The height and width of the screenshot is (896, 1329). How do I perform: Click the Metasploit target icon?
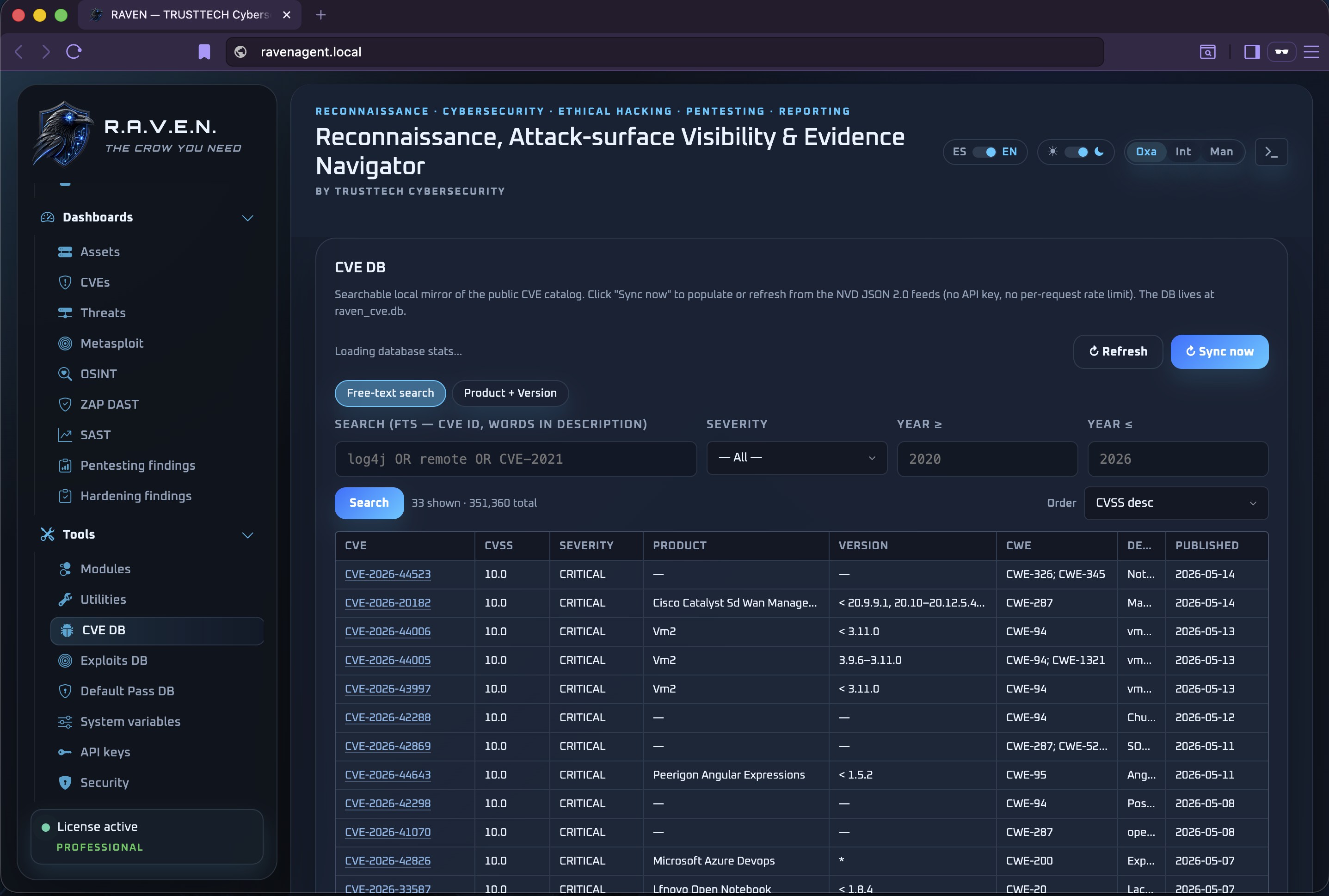65,344
